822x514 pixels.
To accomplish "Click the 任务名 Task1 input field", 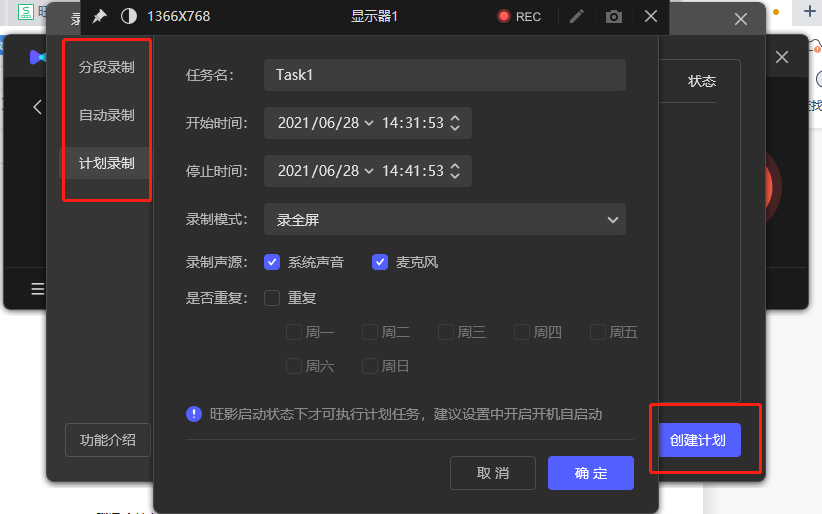I will [445, 75].
